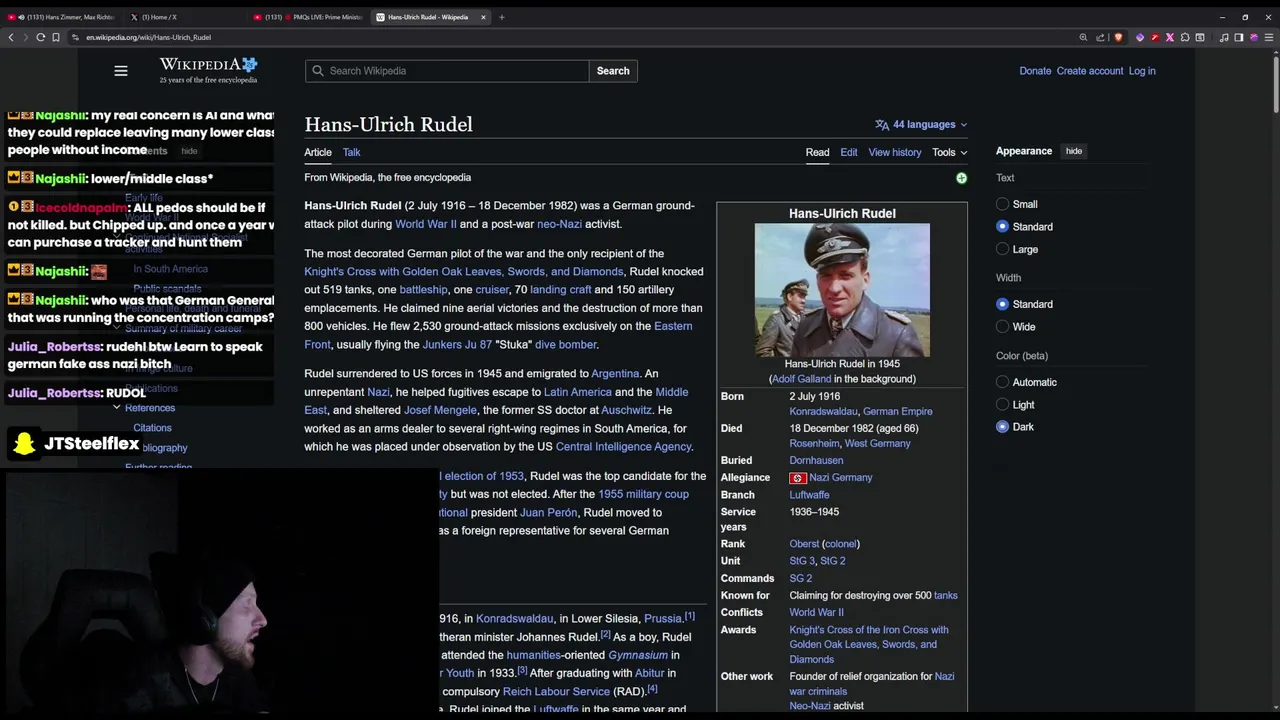Click the red extension icon in toolbar
The width and height of the screenshot is (1280, 720).
(1155, 37)
